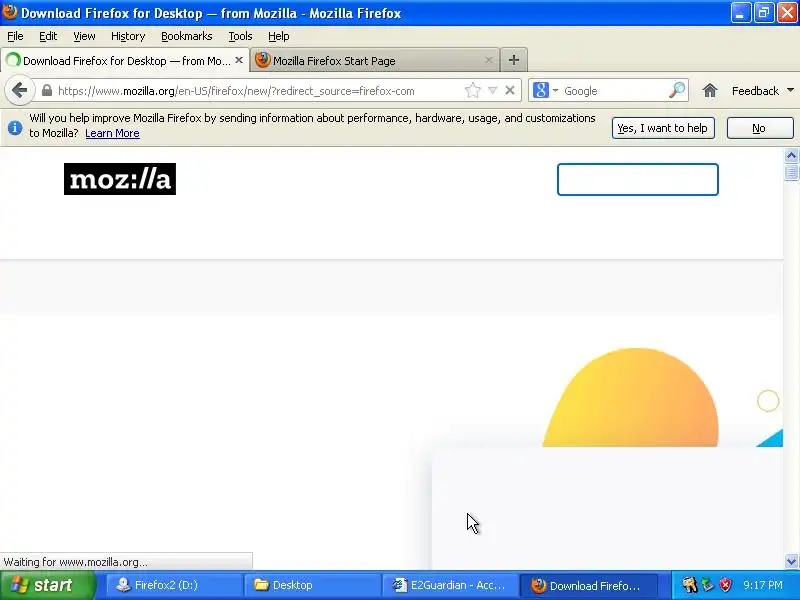Screen dimensions: 800x600
Task: Open the URL history dropdown arrow
Action: pyautogui.click(x=492, y=91)
